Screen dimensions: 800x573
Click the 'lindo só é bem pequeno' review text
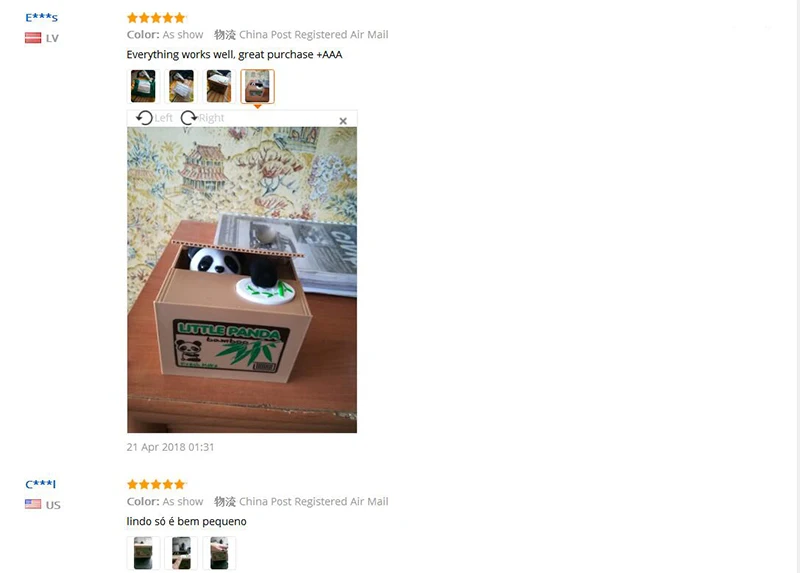(x=186, y=521)
